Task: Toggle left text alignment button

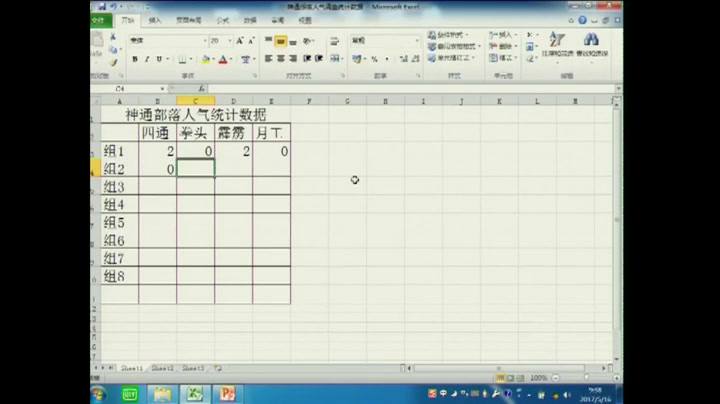Action: [x=268, y=59]
